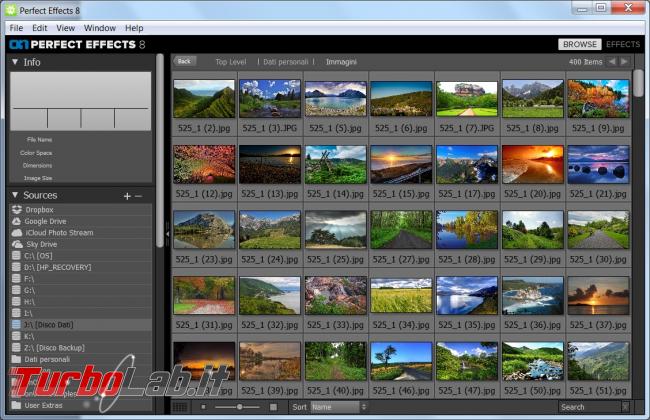Screen dimensions: 650x420
Task: Switch to the BROWSE tab
Action: (580, 44)
